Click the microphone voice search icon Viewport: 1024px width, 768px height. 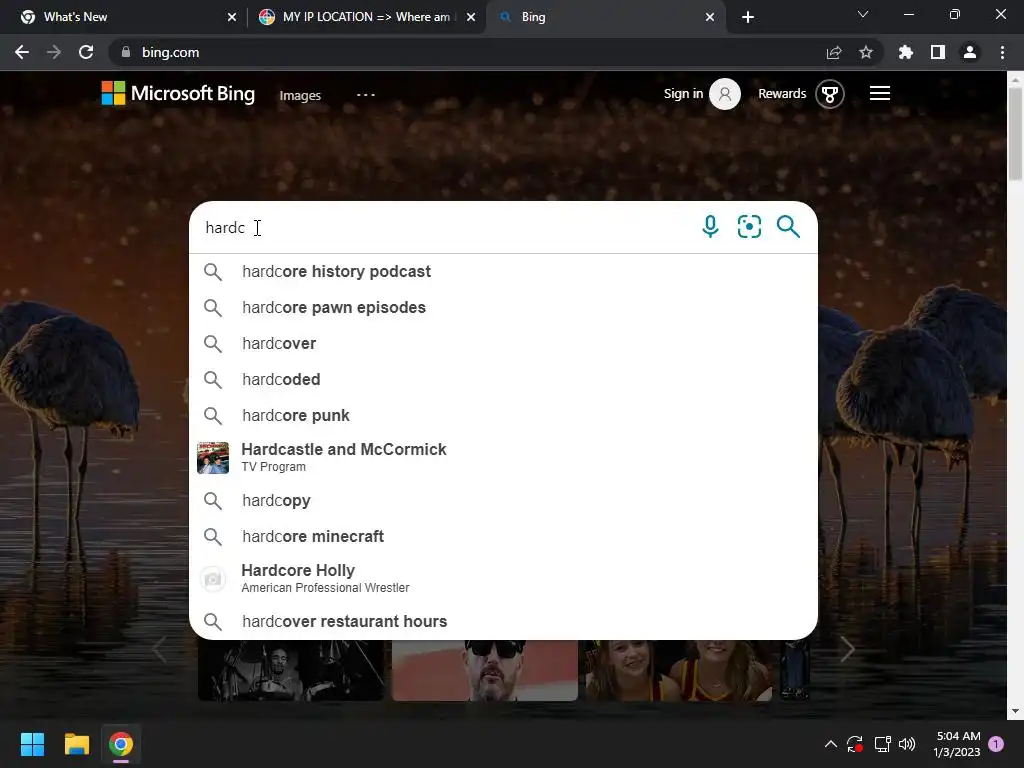tap(710, 227)
